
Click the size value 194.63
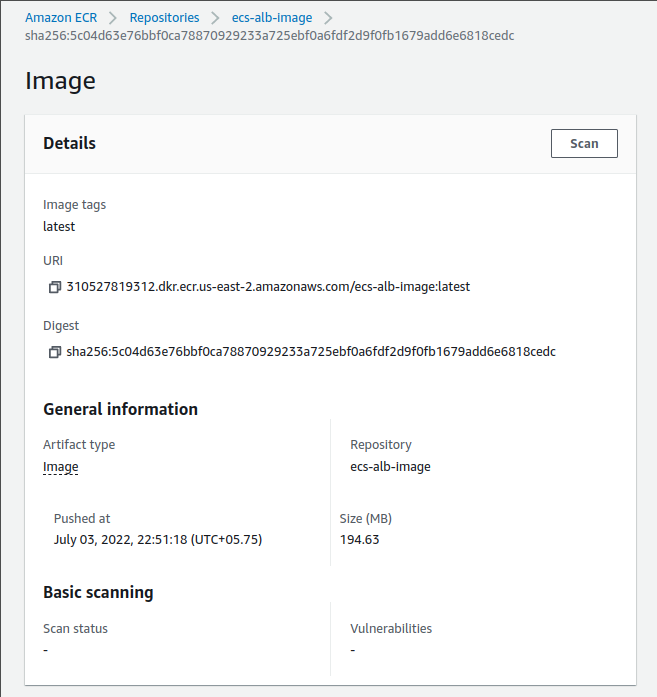359,540
